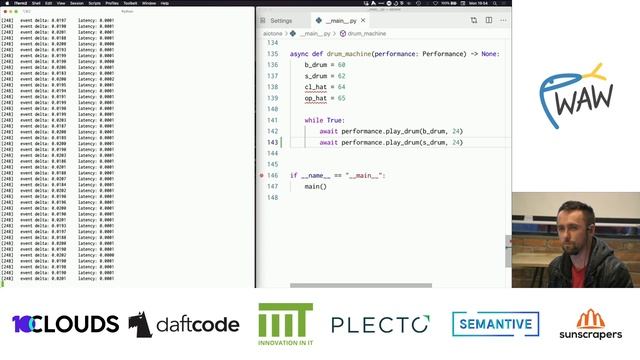This screenshot has height=360, width=640.
Task: Click the menu bar clock
Action: click(478, 3)
